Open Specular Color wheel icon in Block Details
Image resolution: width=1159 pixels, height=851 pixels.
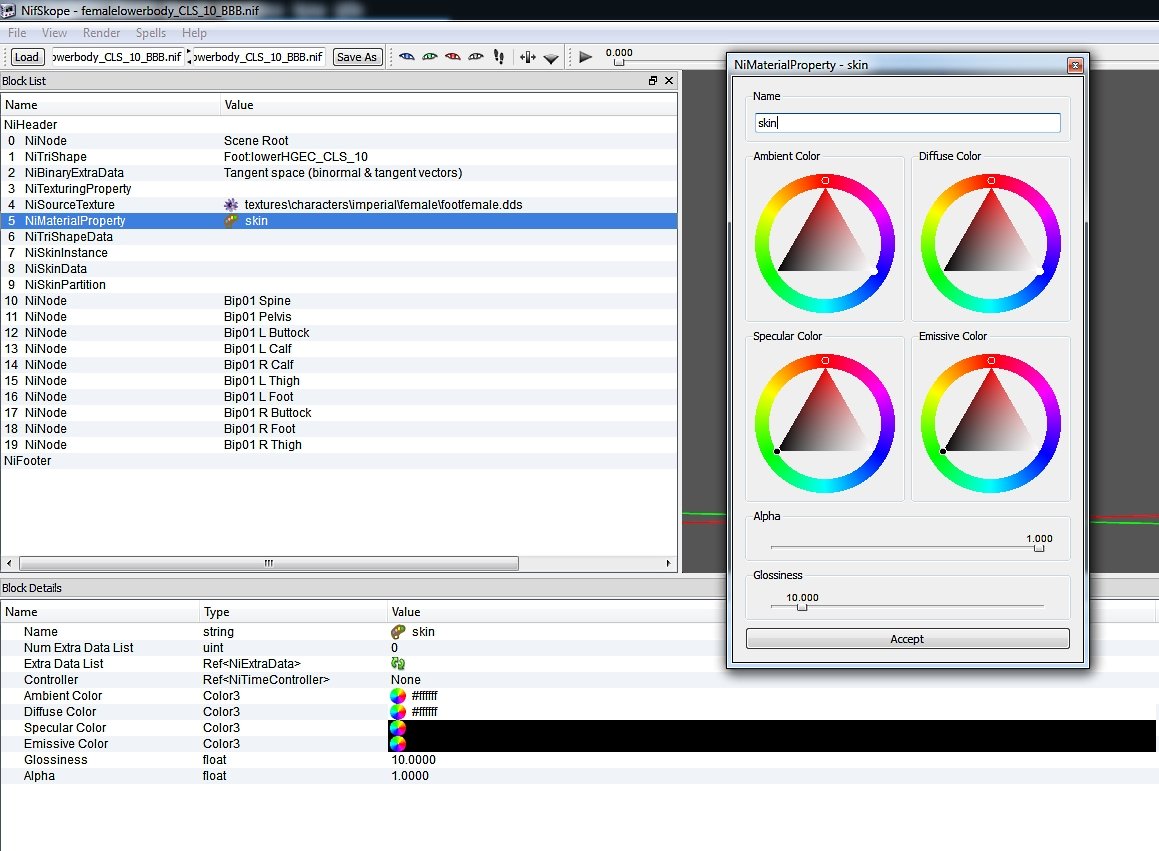(x=398, y=728)
